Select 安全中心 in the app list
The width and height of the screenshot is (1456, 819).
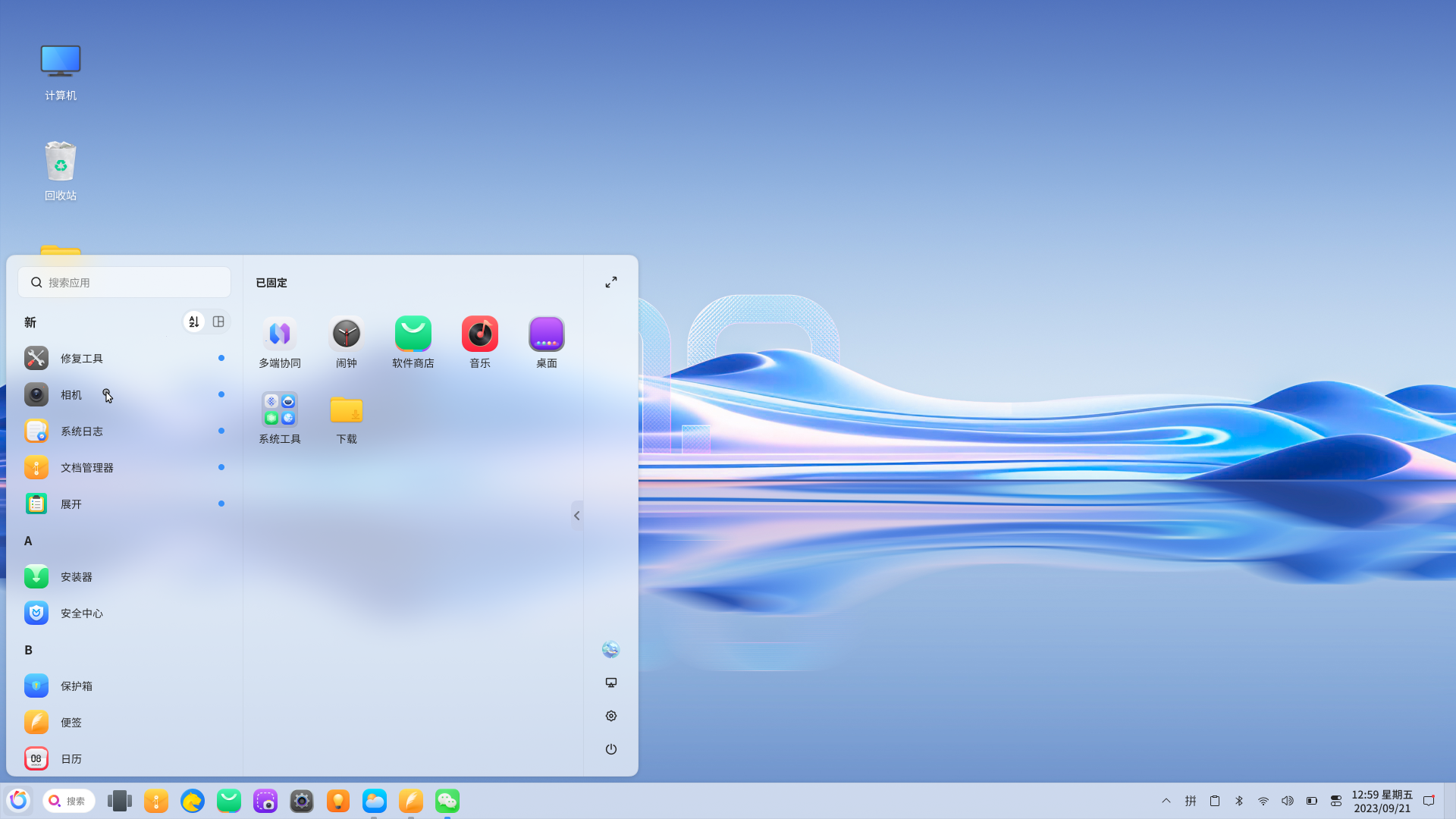[81, 613]
